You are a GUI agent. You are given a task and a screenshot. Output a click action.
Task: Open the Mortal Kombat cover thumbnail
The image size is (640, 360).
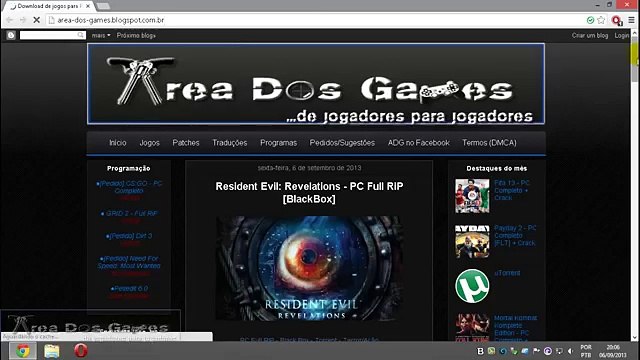pos(472,327)
